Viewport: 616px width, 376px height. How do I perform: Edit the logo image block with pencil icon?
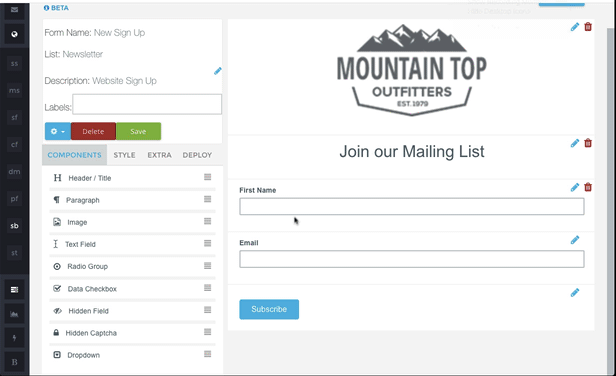point(575,27)
